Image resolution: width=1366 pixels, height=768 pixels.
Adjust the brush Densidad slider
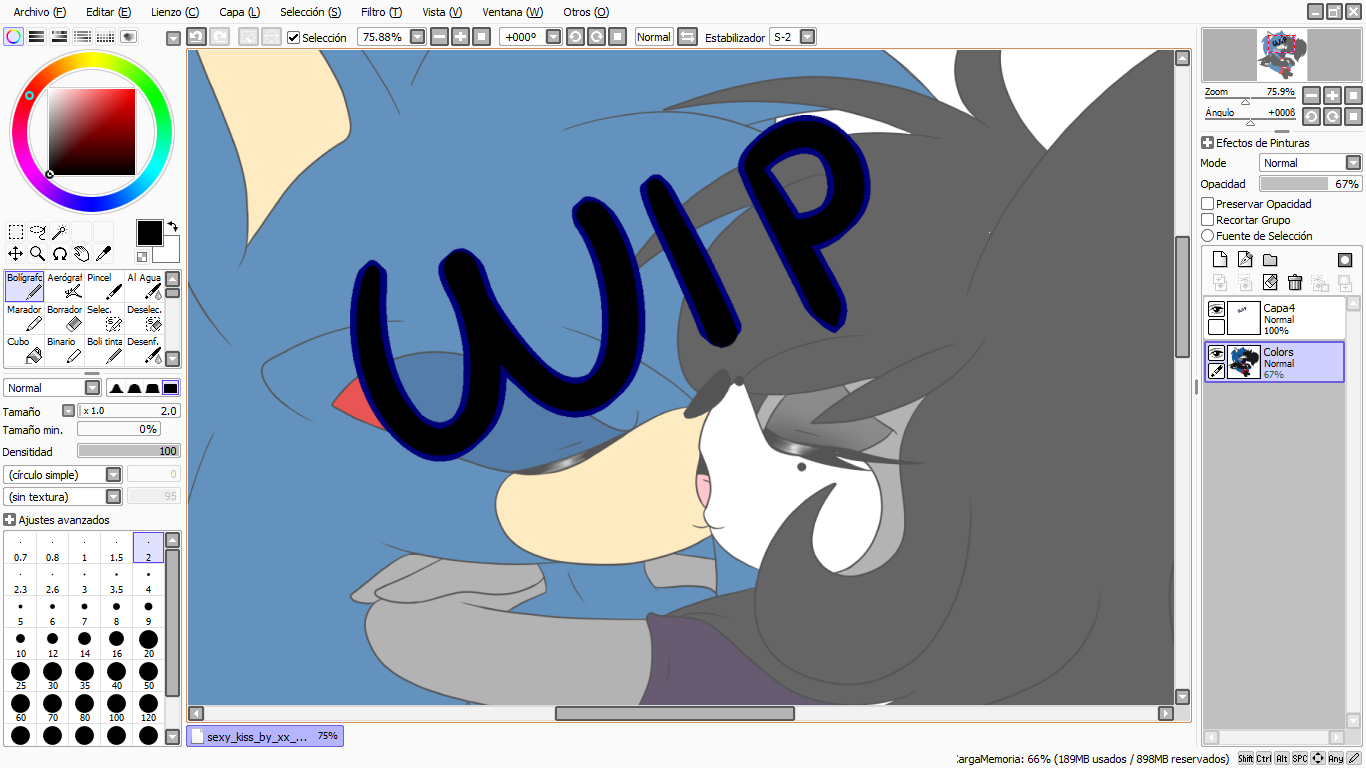click(x=128, y=452)
